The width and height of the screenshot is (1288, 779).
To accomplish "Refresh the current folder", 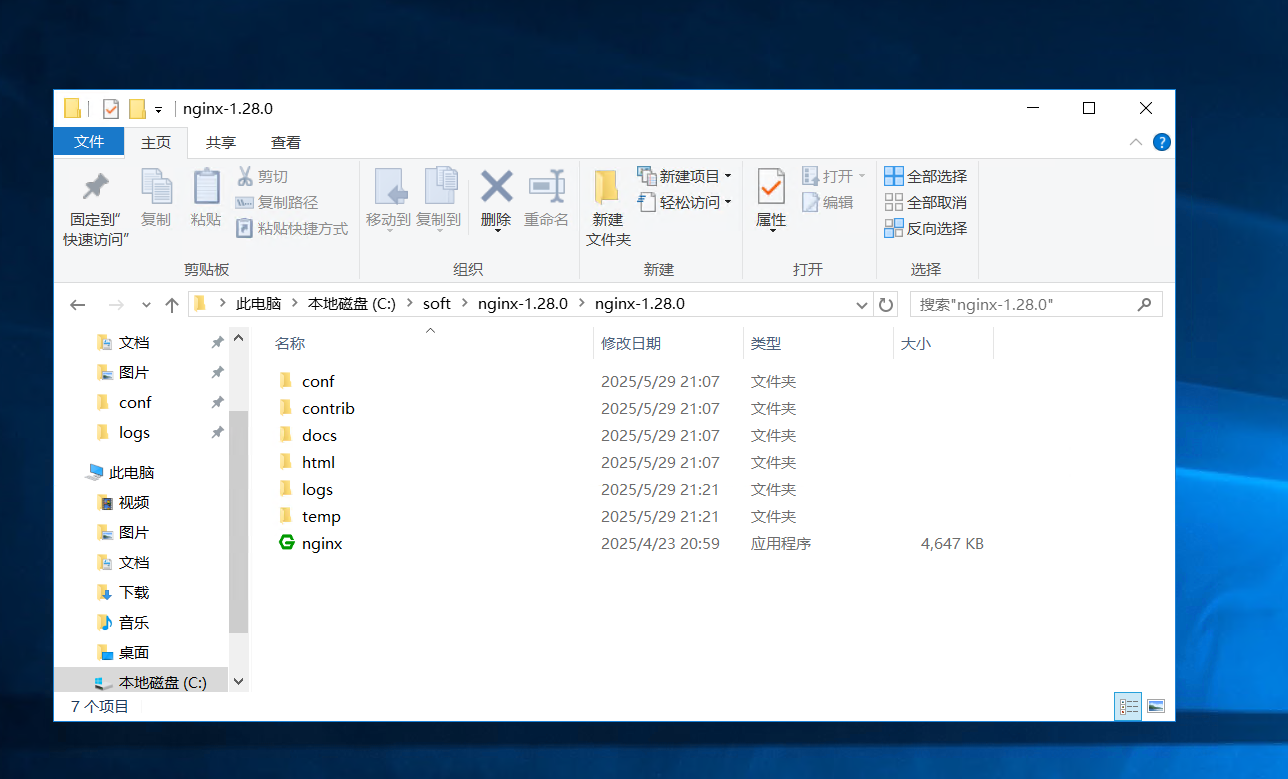I will coord(886,304).
